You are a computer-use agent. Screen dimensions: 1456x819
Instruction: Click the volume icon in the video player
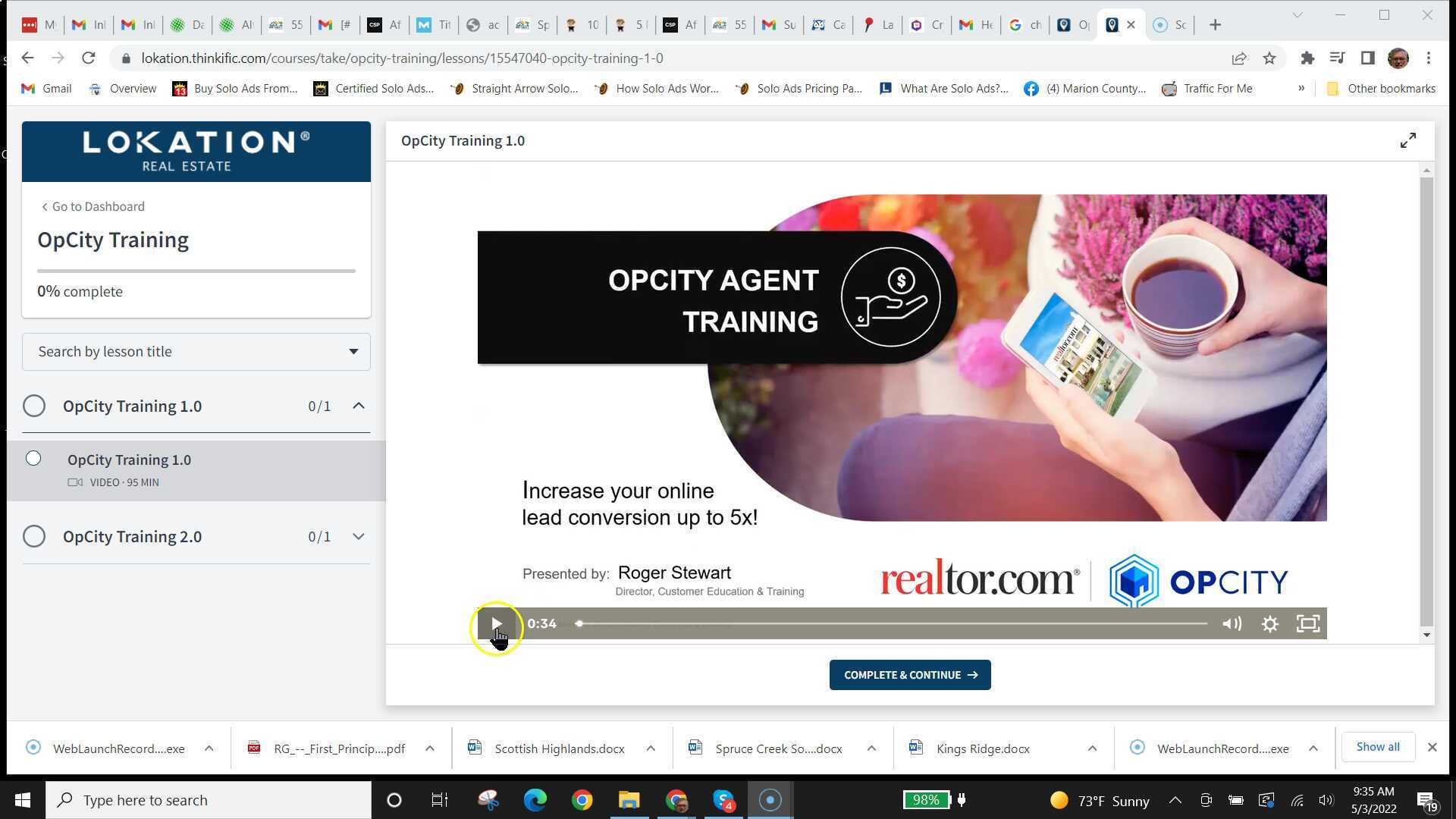click(x=1232, y=623)
